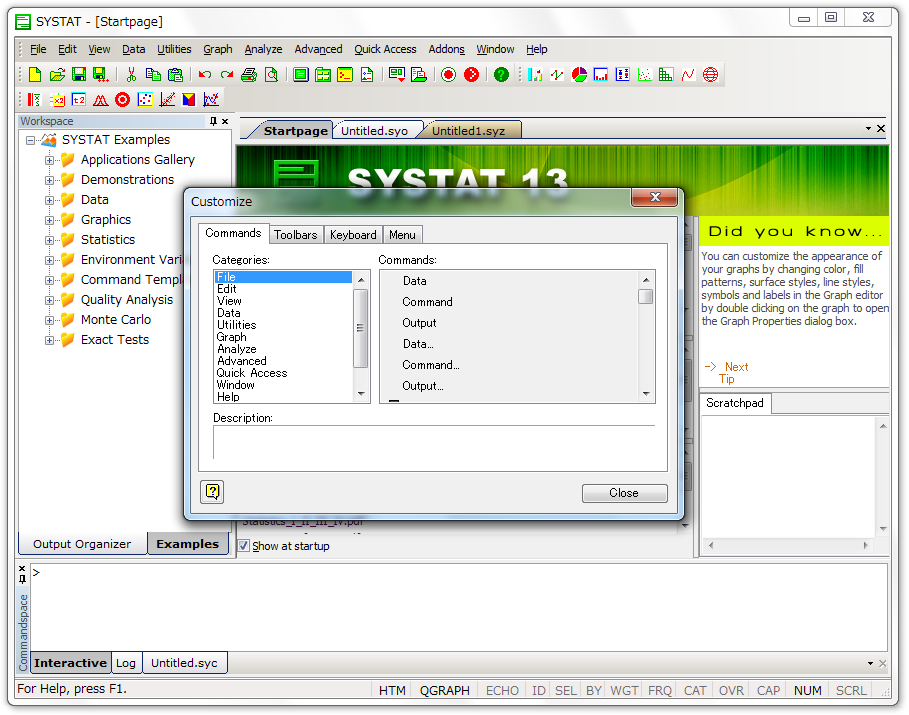
Task: Click the Histogram staircase graph icon
Action: pyautogui.click(x=666, y=75)
